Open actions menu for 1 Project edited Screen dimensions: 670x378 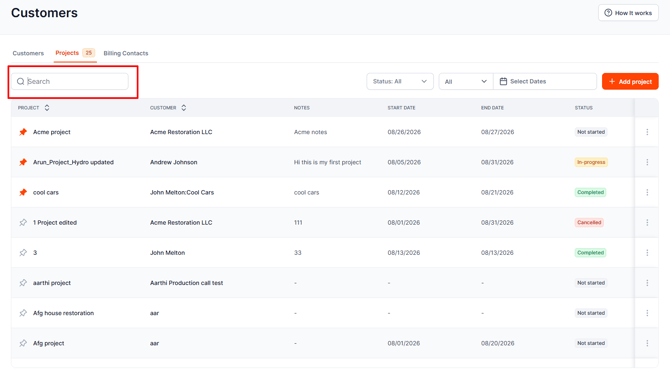pyautogui.click(x=647, y=223)
